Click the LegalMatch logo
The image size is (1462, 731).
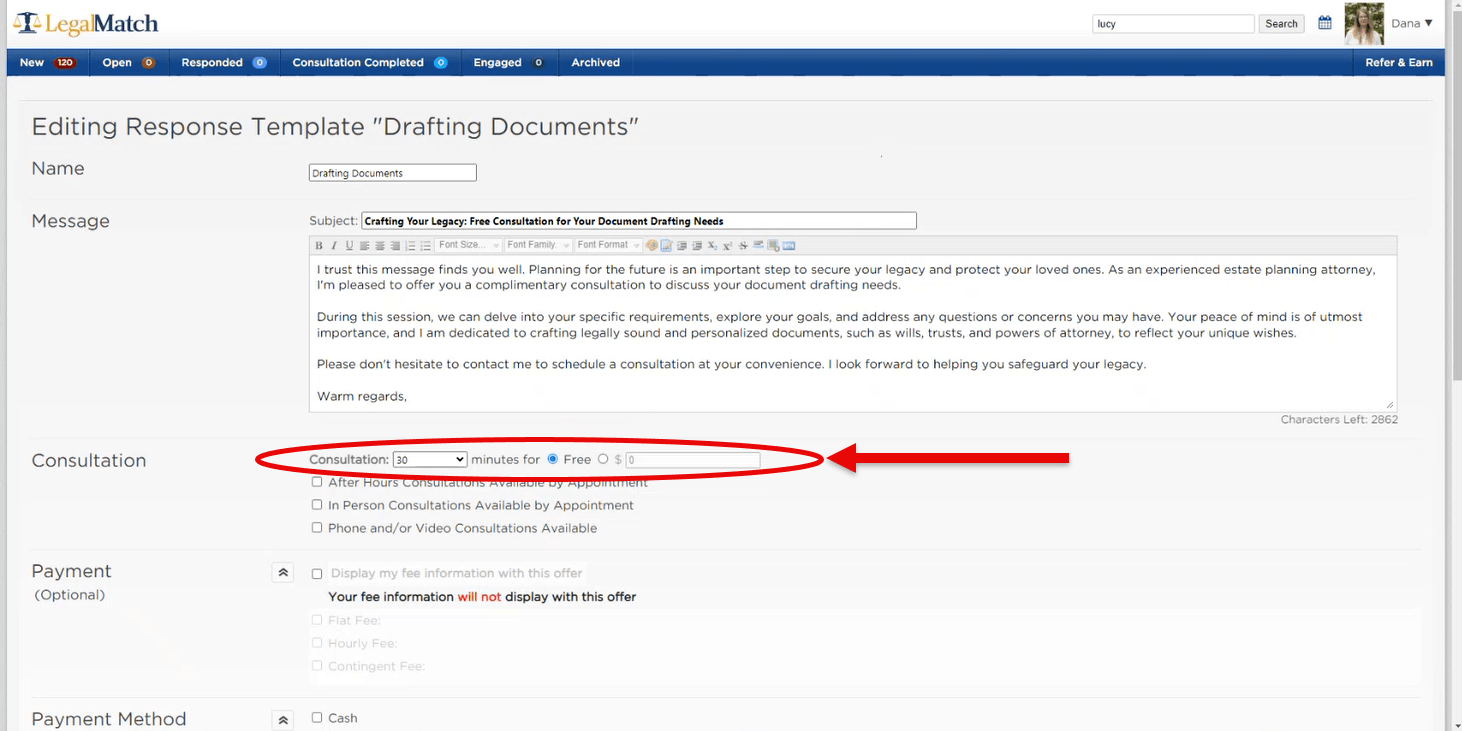tap(86, 23)
